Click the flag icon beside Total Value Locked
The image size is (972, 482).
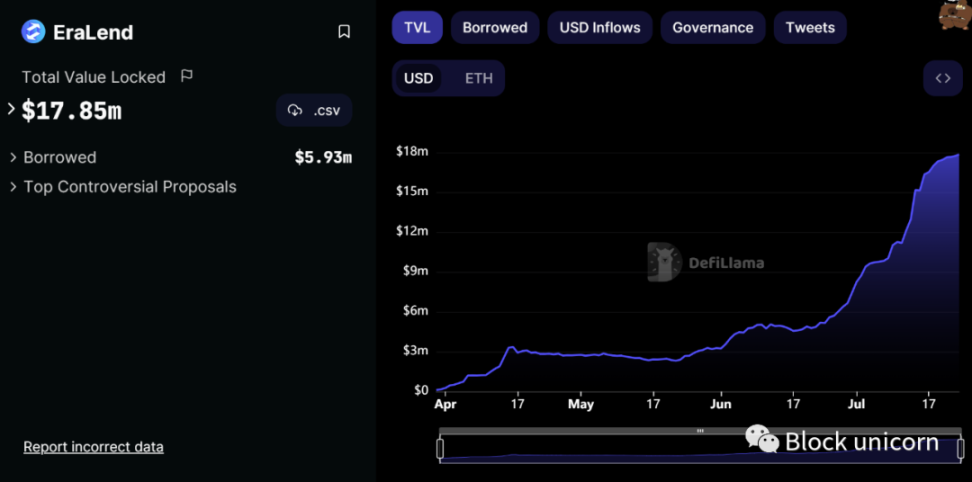[186, 76]
